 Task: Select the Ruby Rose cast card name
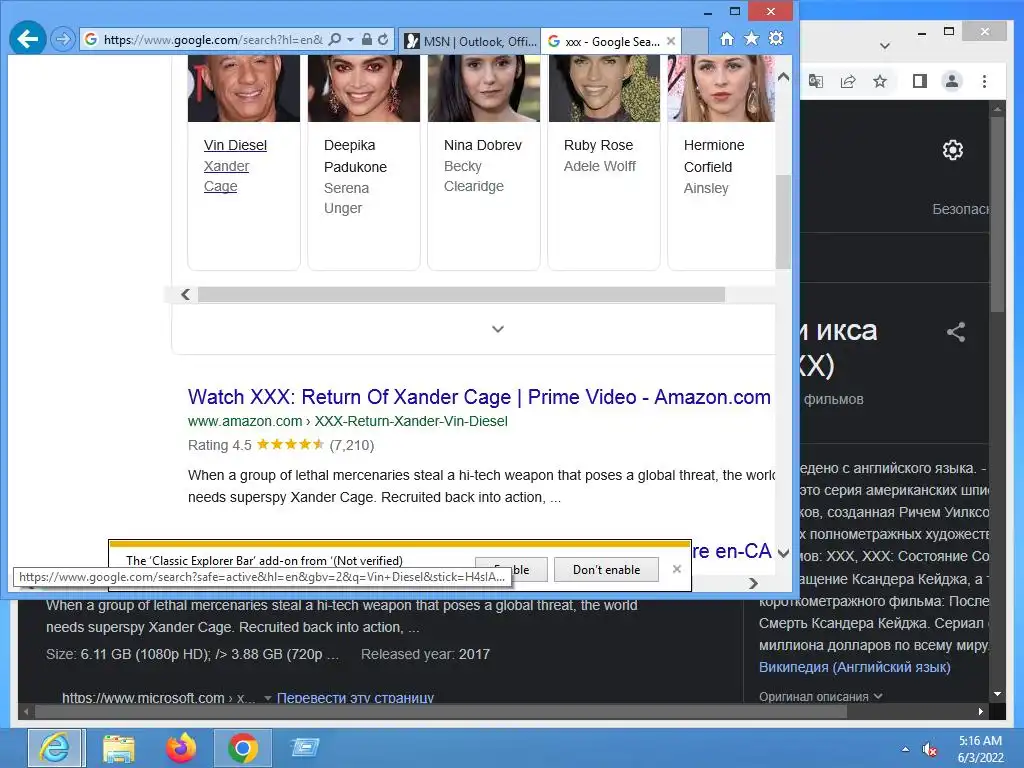click(x=598, y=145)
